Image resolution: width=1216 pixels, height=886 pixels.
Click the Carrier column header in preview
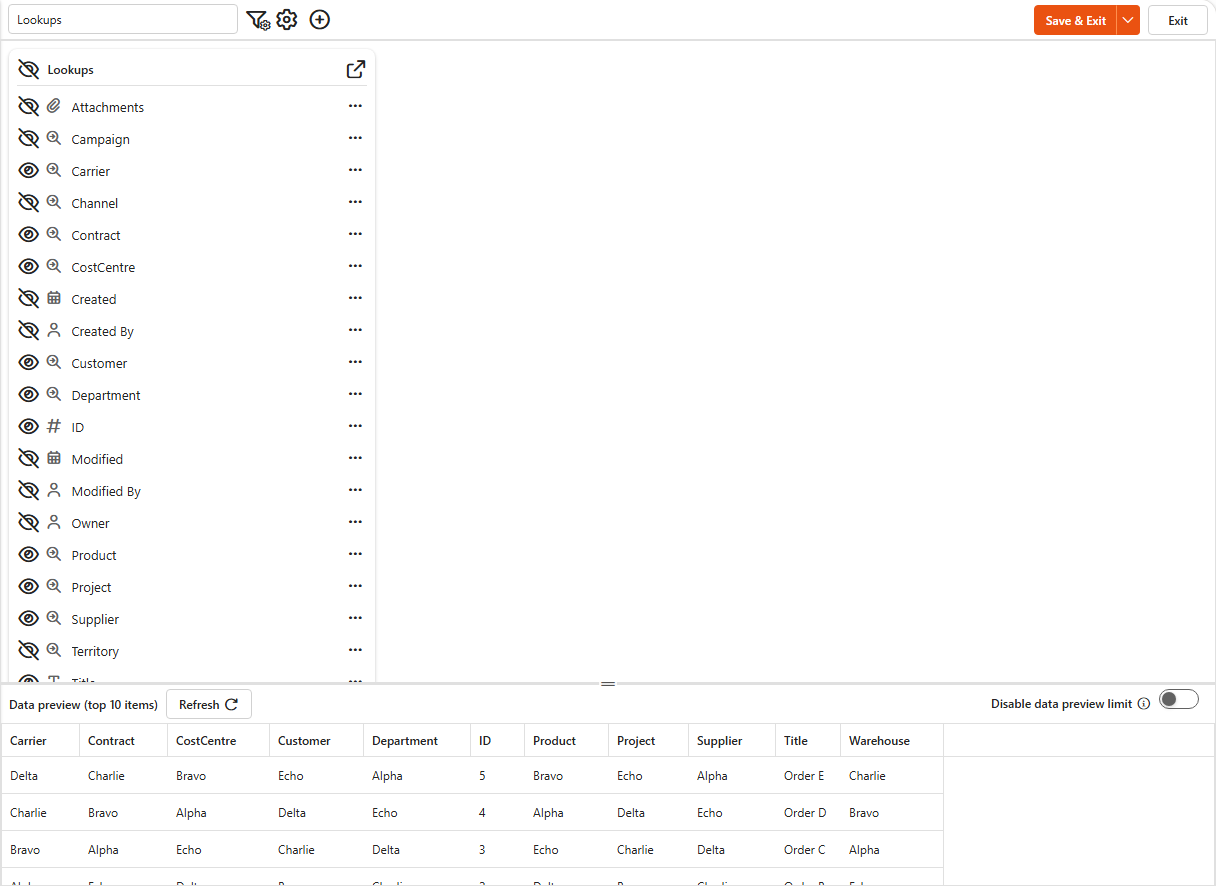(x=40, y=741)
